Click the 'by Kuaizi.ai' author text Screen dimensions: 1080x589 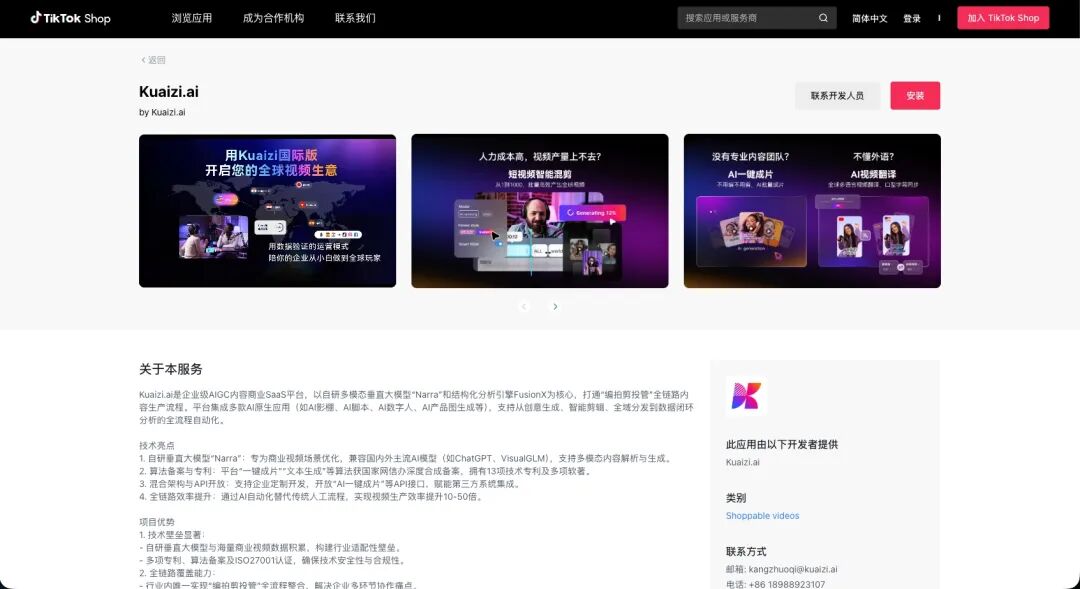click(x=162, y=112)
